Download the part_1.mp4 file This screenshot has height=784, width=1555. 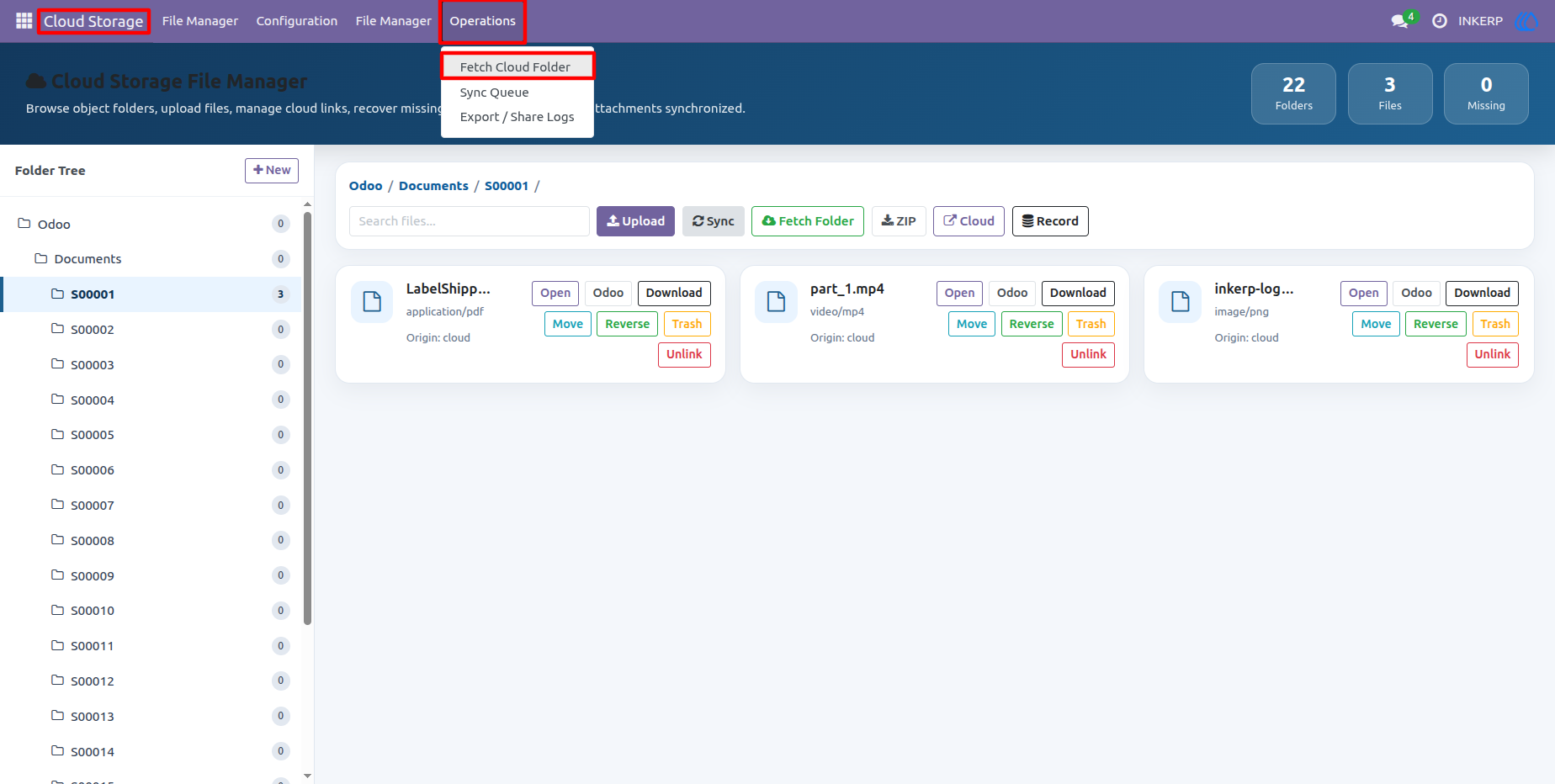click(x=1078, y=293)
